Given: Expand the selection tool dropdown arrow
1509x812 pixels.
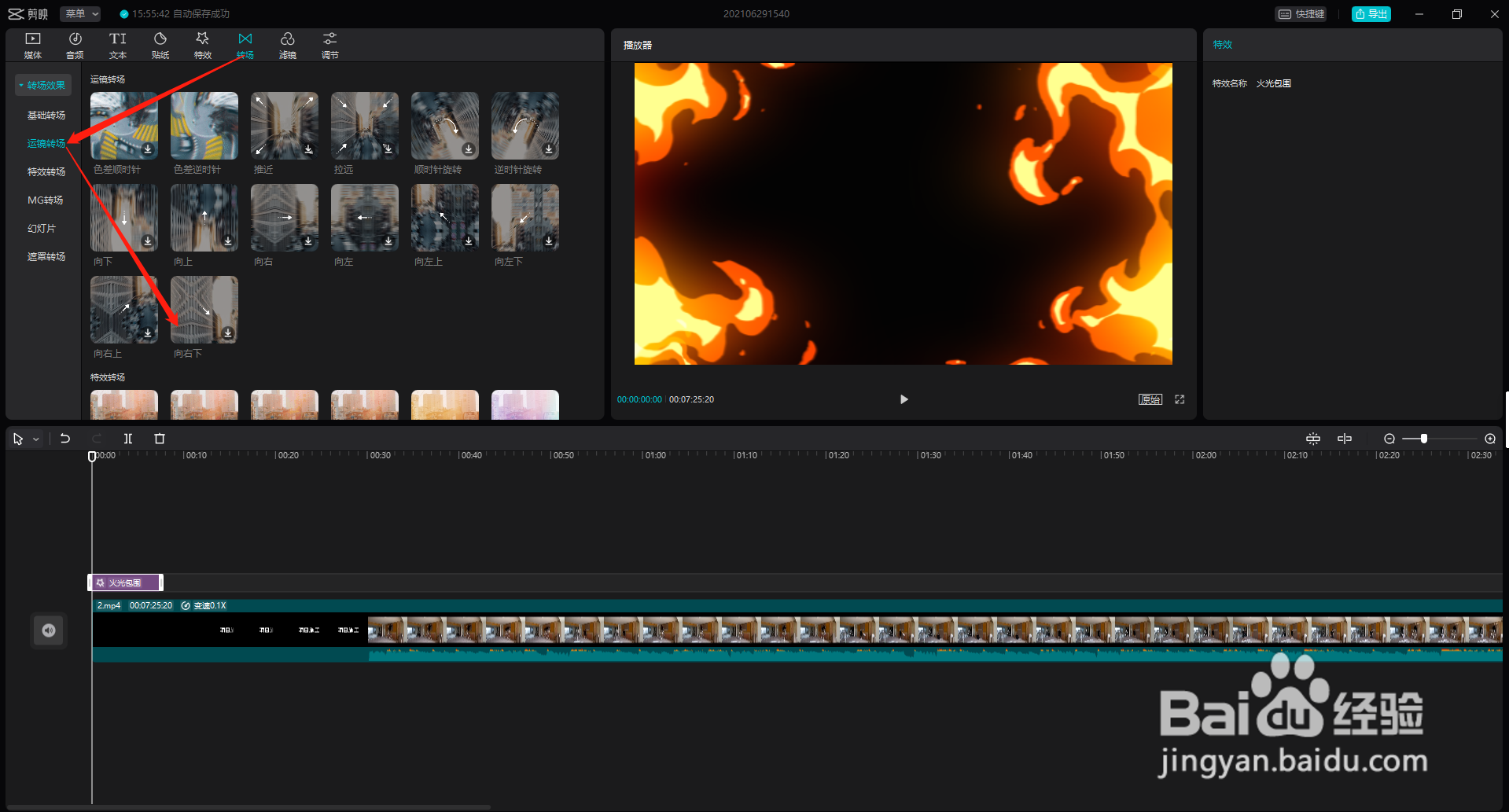Looking at the screenshot, I should pyautogui.click(x=36, y=439).
